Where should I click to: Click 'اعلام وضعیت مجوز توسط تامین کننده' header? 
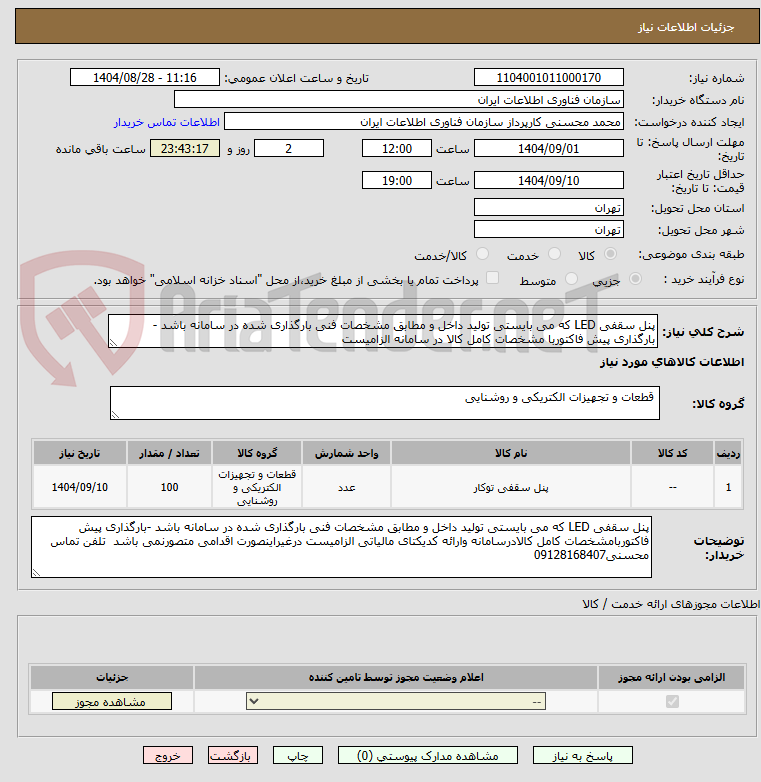coord(396,677)
